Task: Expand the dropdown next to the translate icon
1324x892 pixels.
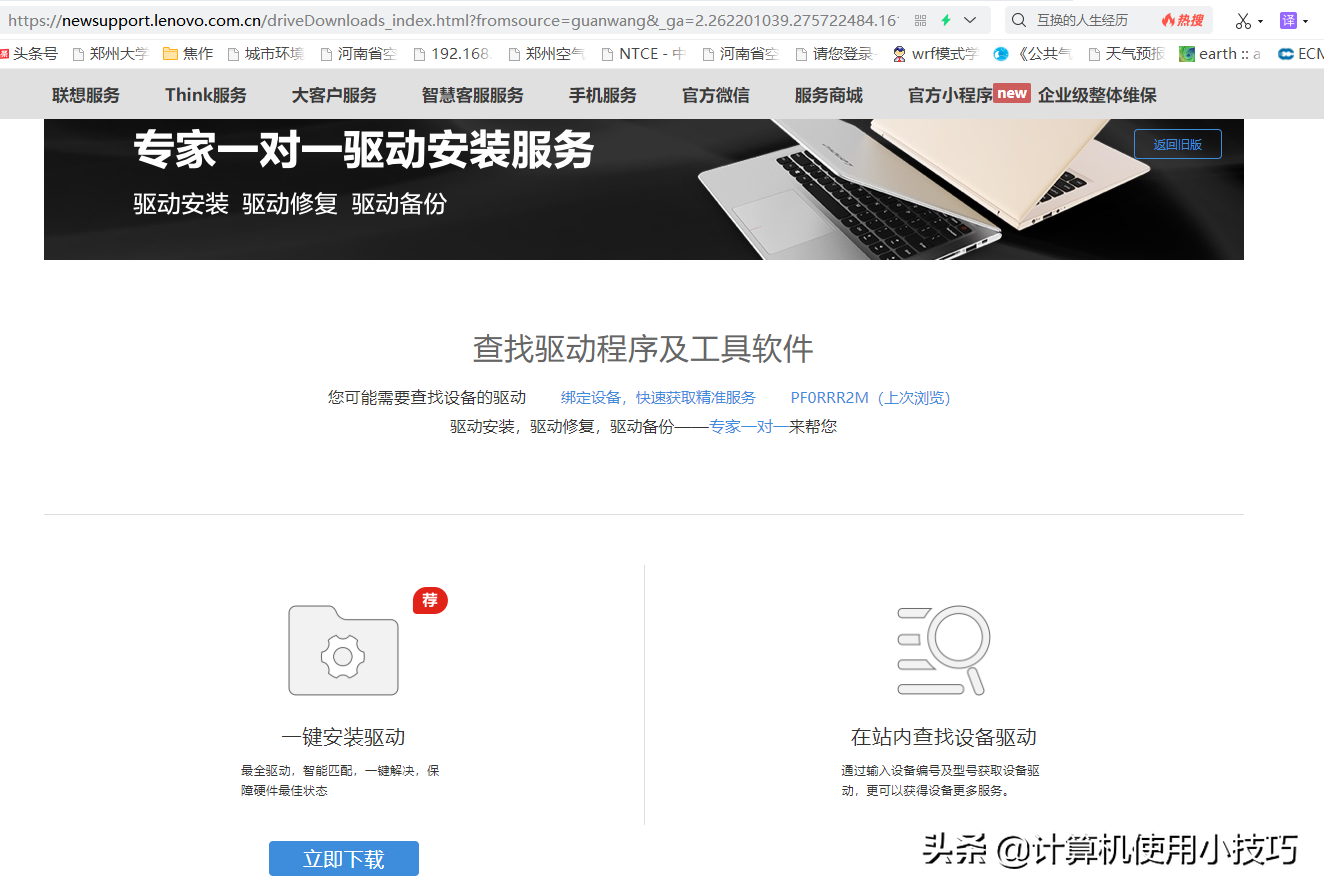Action: point(1305,21)
